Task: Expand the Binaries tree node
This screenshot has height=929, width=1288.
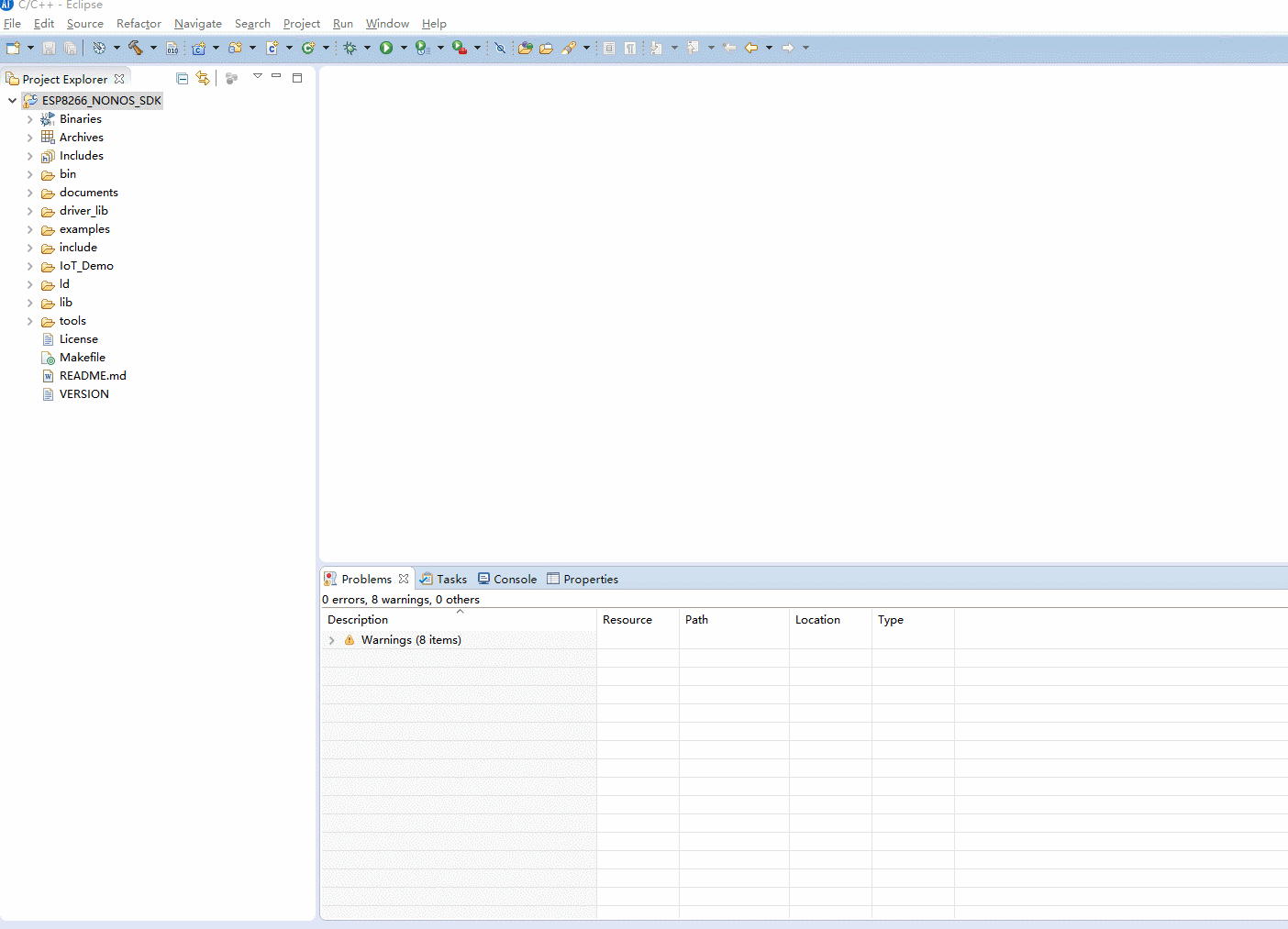Action: click(30, 119)
